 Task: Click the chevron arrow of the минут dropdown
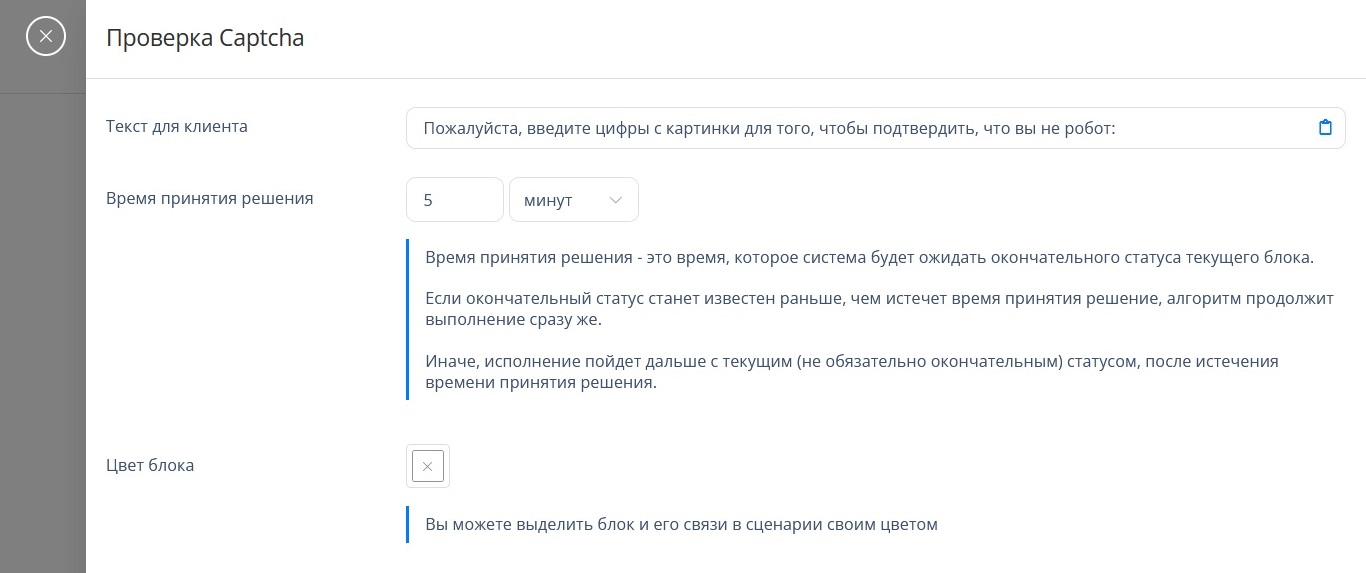pyautogui.click(x=615, y=200)
